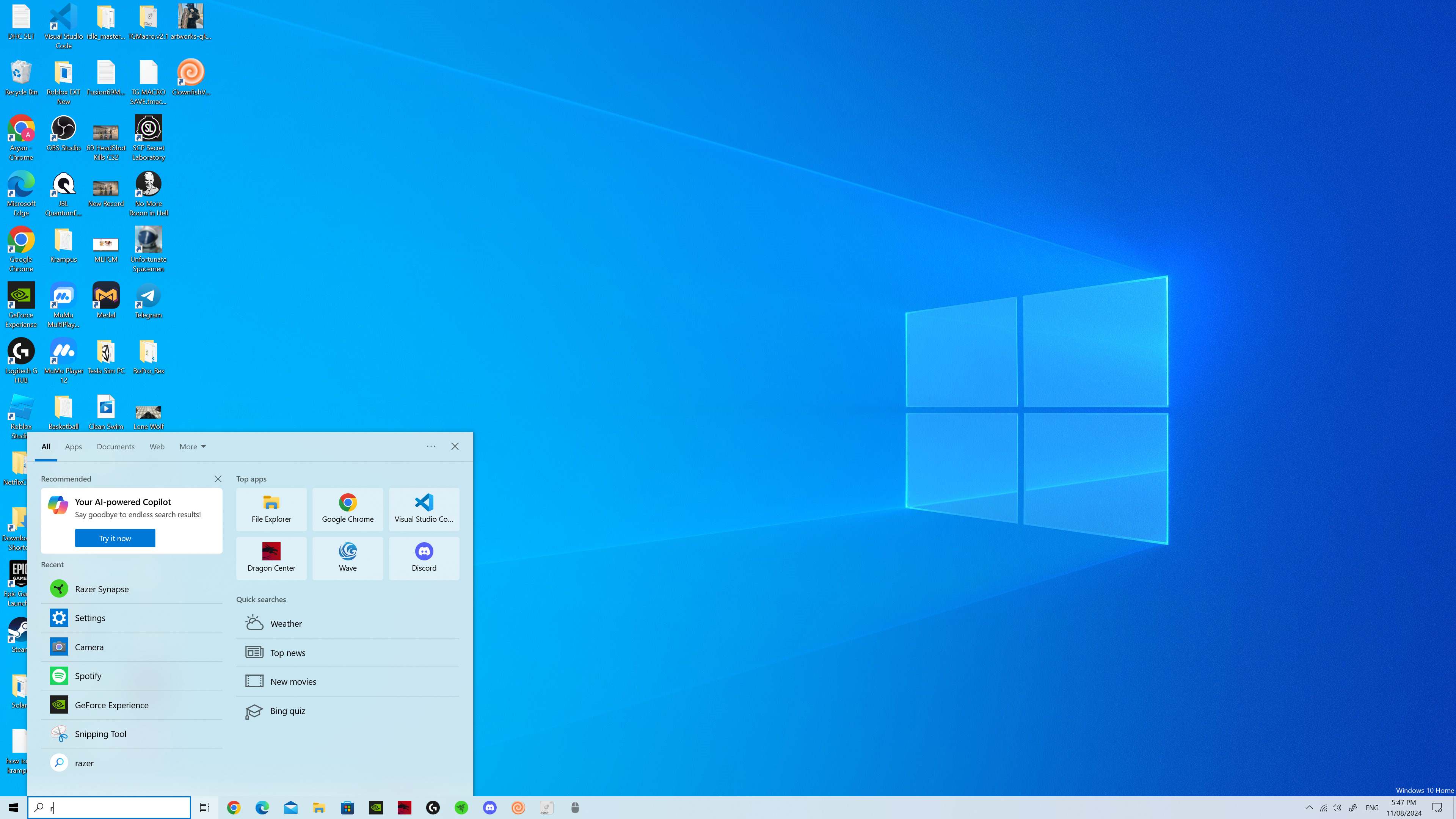Open Razer Synapse from Recent list

tap(102, 589)
